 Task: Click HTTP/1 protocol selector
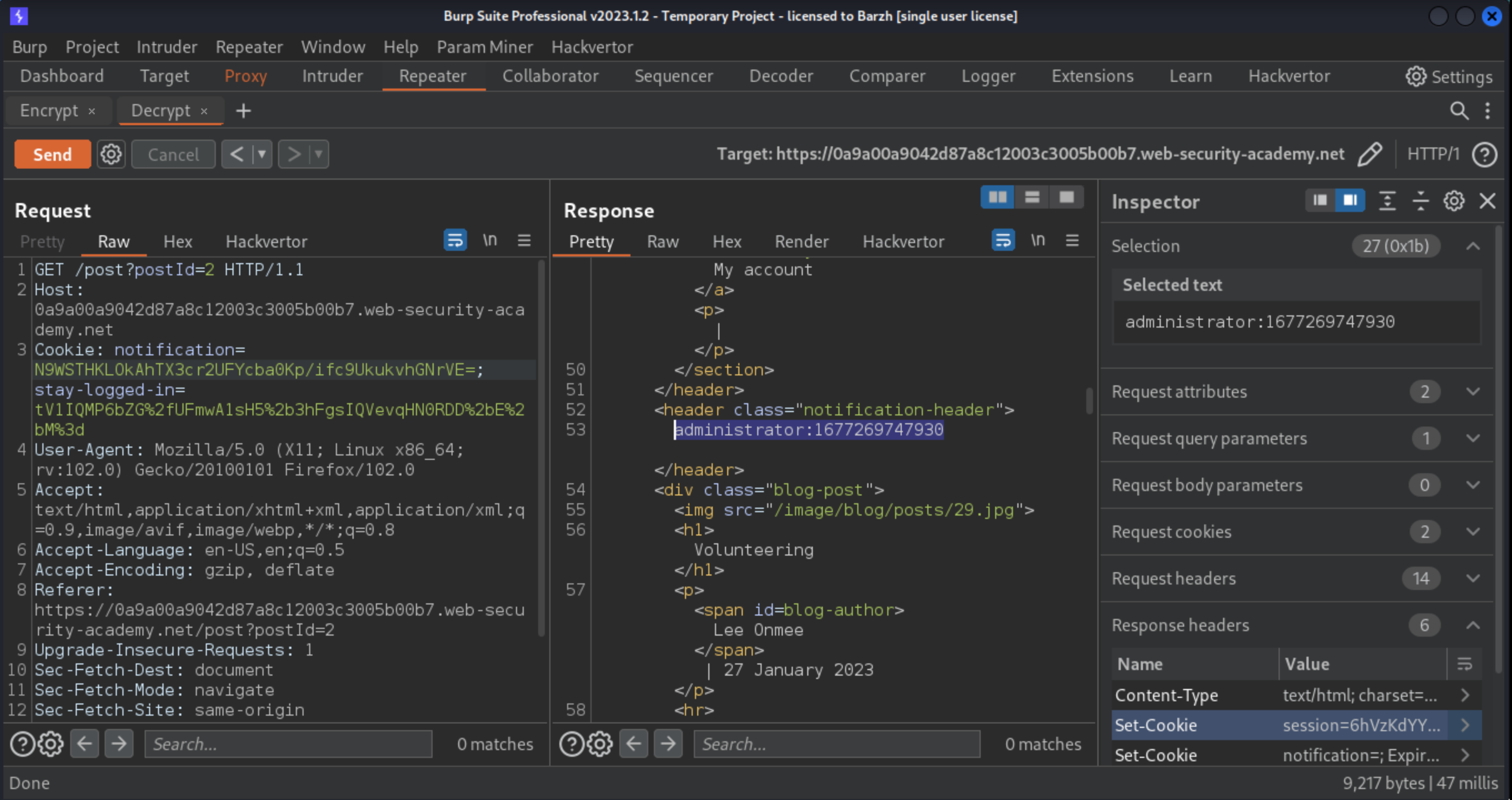(x=1433, y=154)
